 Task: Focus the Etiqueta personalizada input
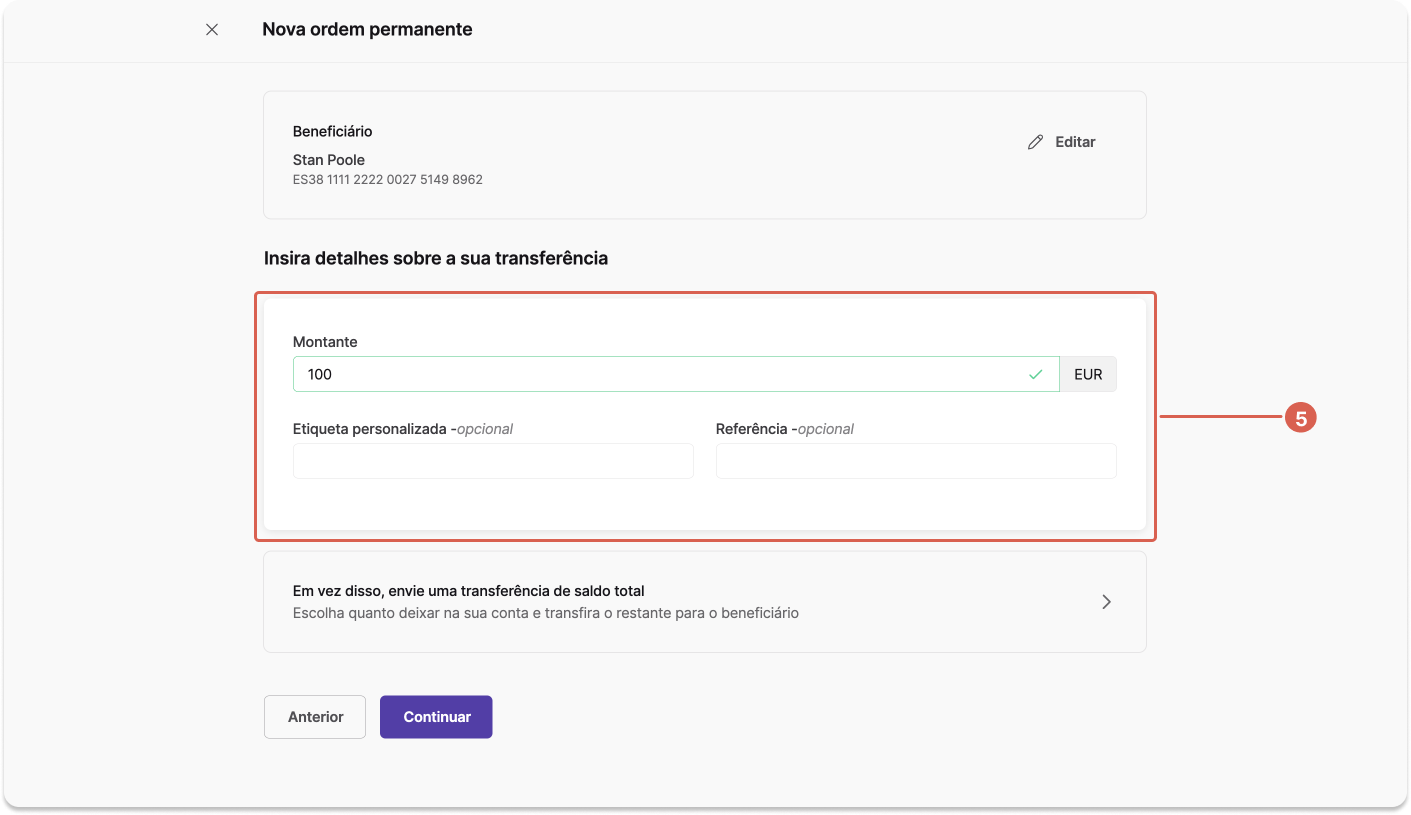[493, 461]
